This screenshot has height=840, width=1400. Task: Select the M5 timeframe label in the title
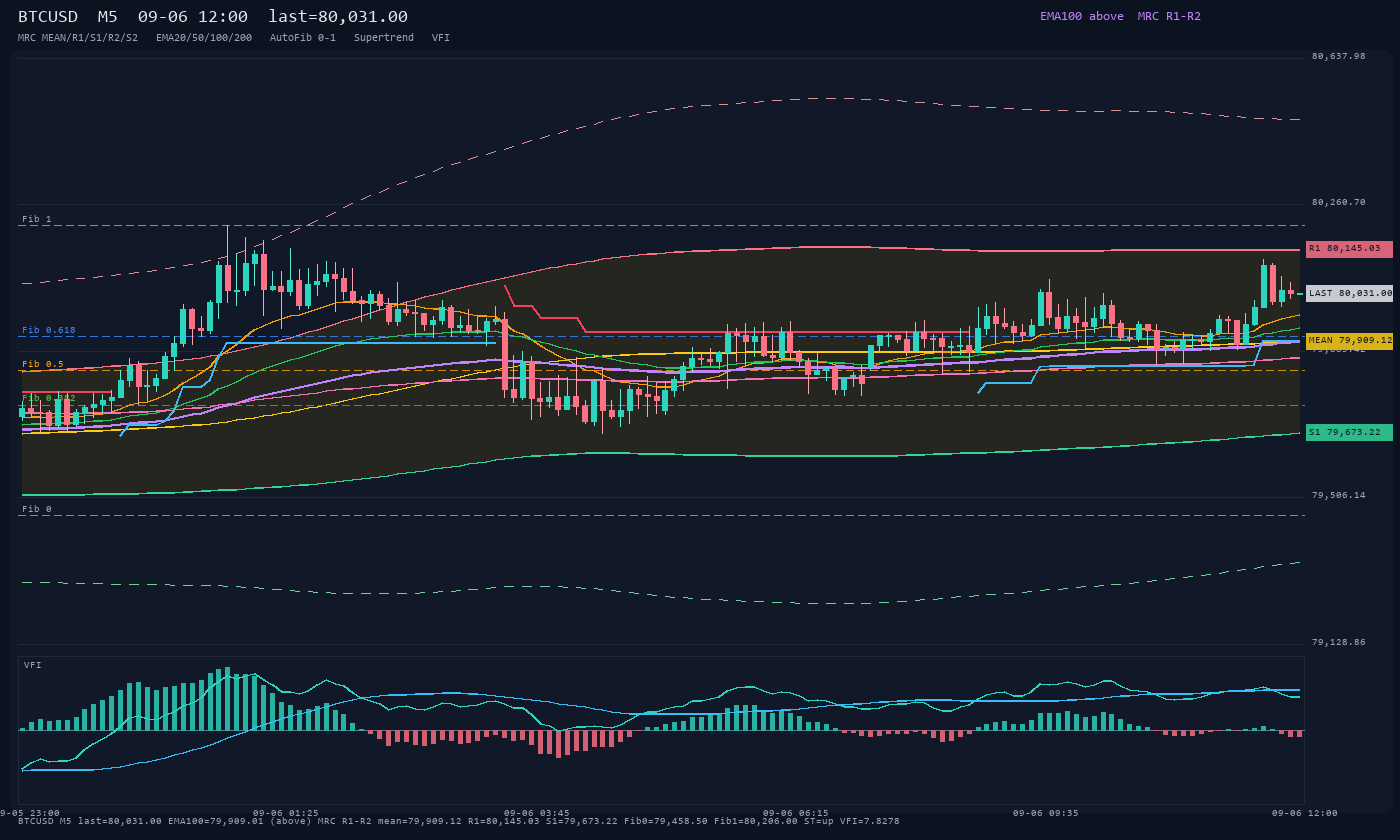coord(108,16)
